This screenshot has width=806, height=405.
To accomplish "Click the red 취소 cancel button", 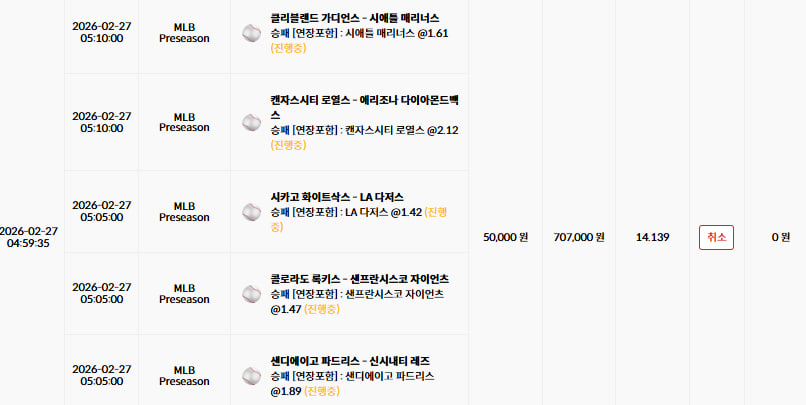I will point(716,237).
